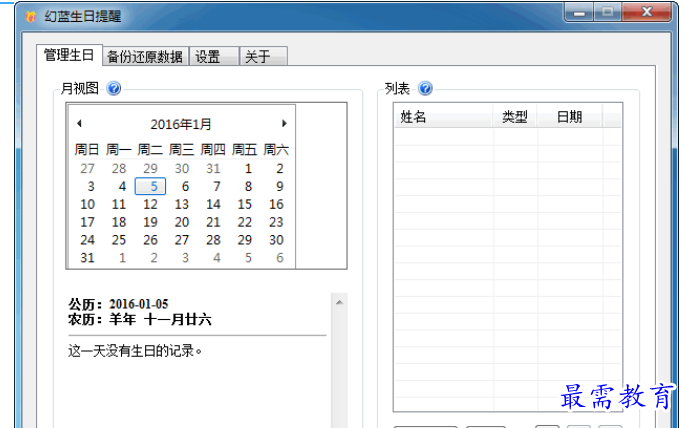Image resolution: width=682 pixels, height=428 pixels.
Task: Open the 设置 tab
Action: [x=214, y=57]
